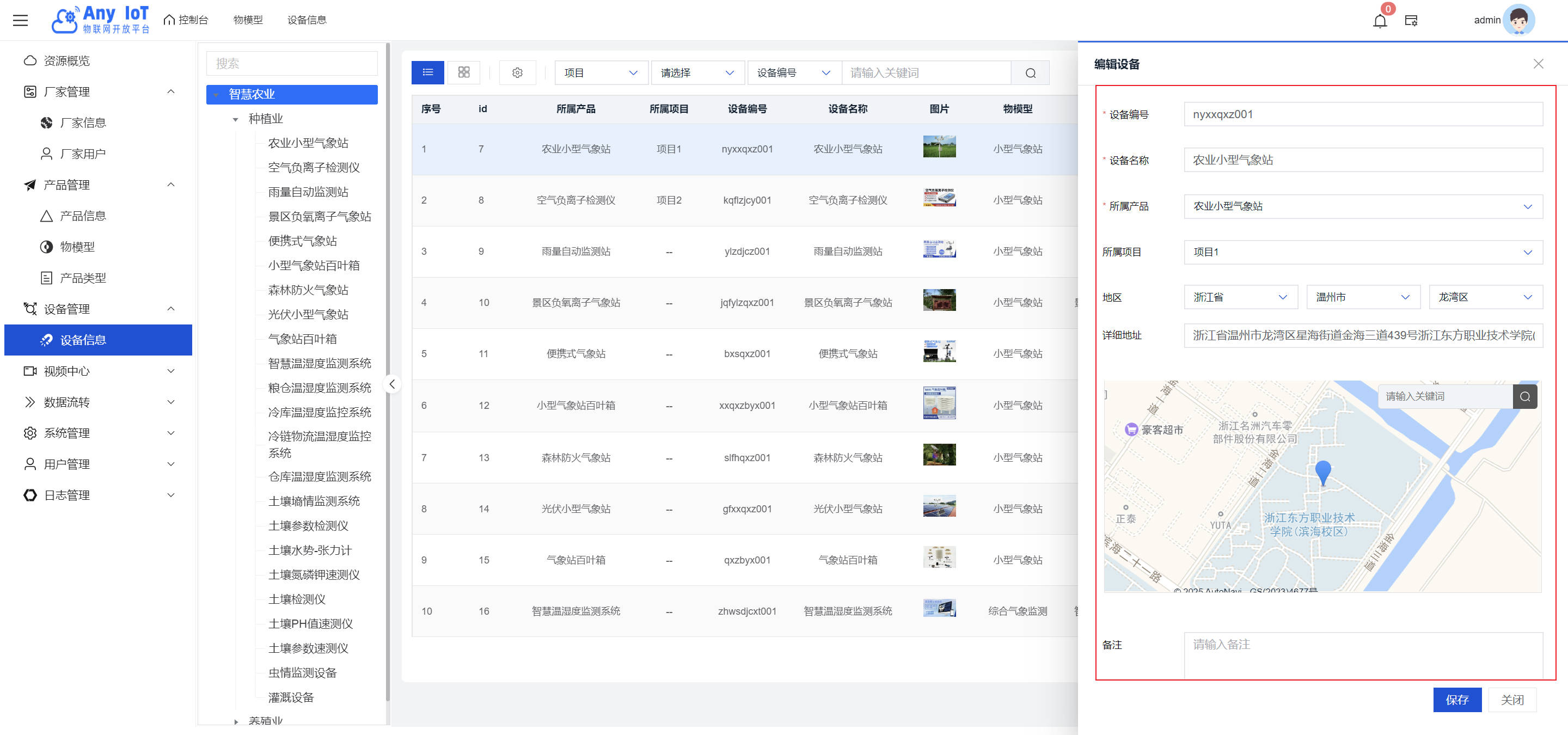
Task: Click the notification bell icon
Action: [x=1379, y=21]
